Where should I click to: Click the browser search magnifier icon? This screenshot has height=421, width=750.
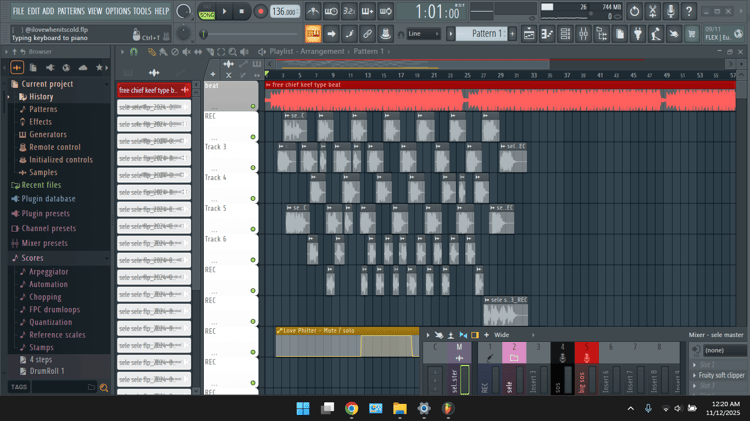[x=104, y=387]
